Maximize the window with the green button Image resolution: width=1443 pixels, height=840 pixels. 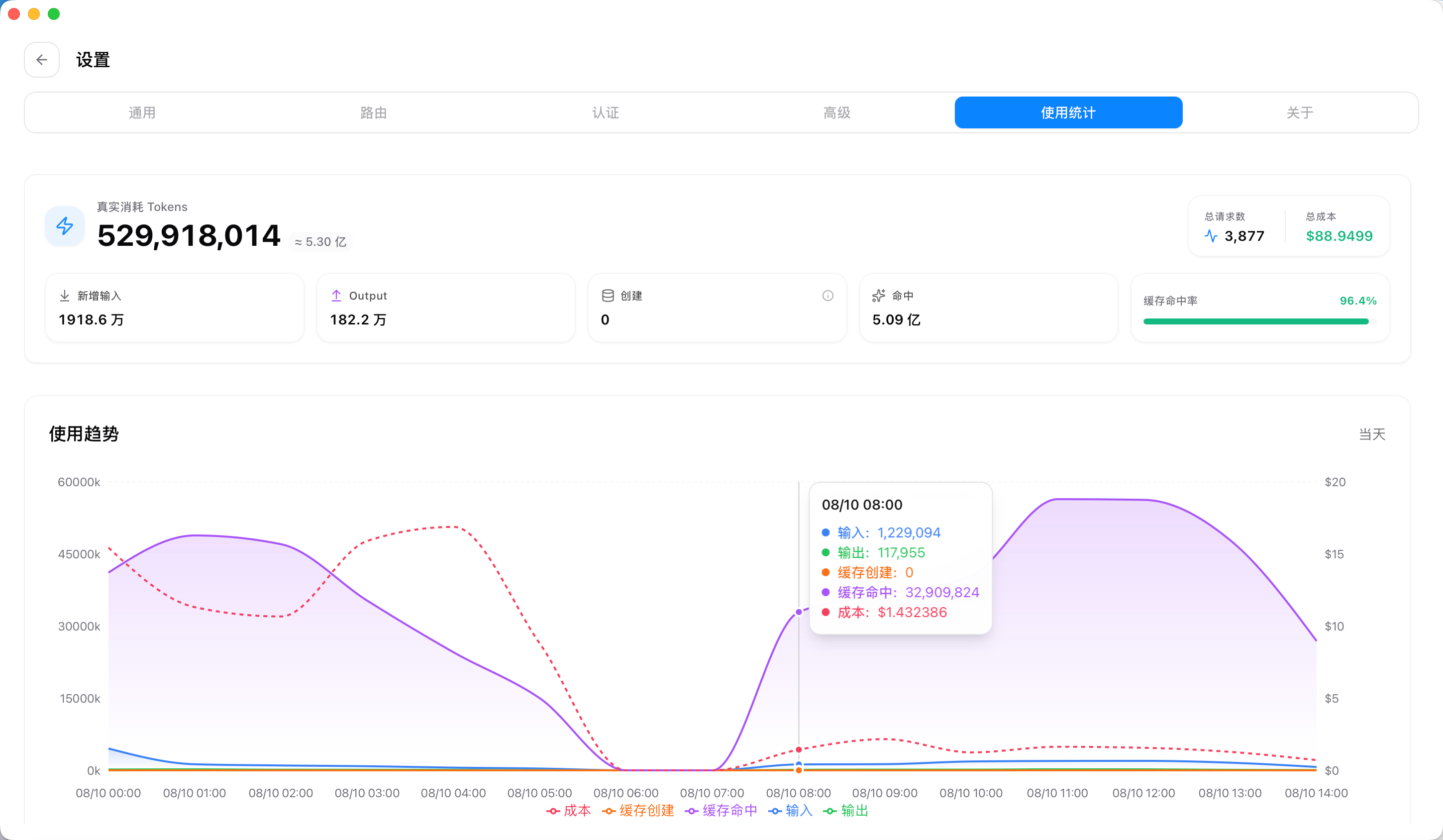(x=54, y=14)
